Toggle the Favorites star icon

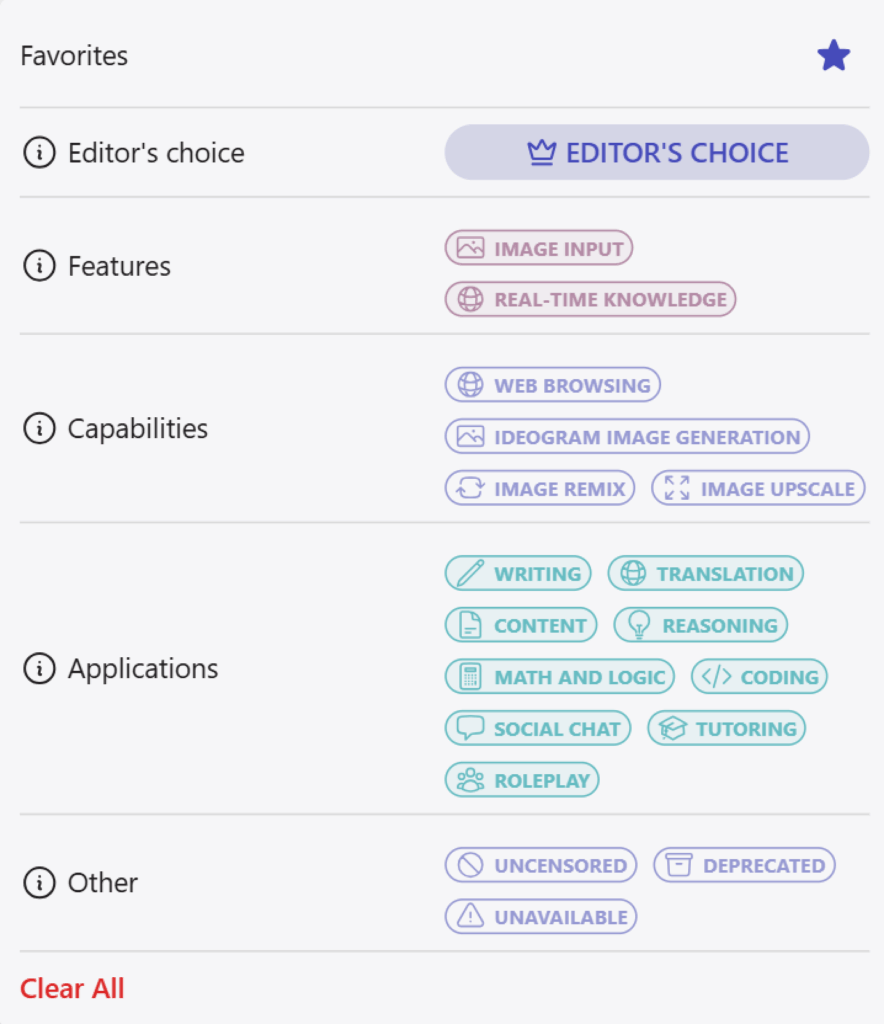[x=834, y=56]
